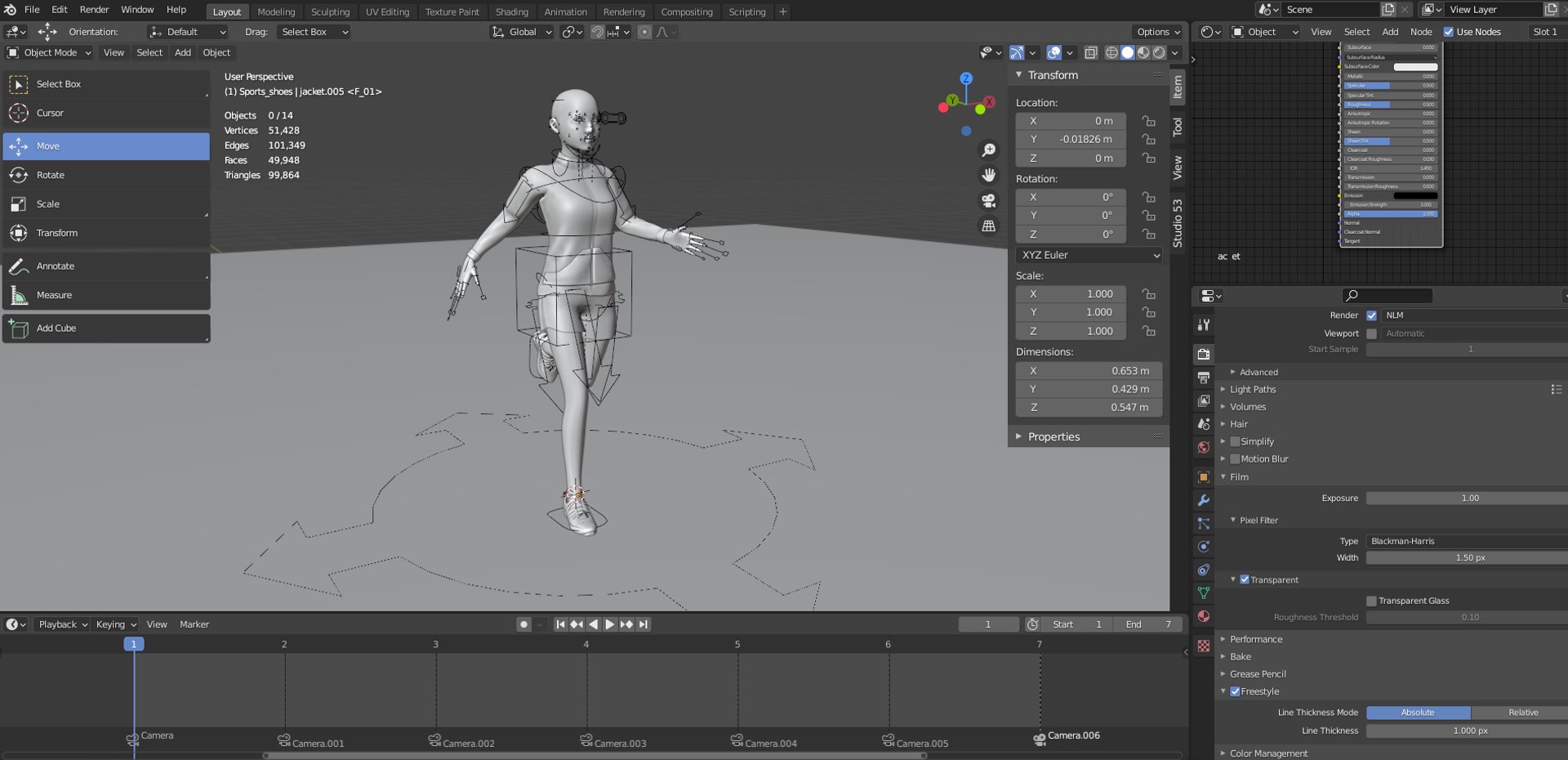Open the Particles properties icon
The width and height of the screenshot is (1568, 760).
tap(1204, 524)
